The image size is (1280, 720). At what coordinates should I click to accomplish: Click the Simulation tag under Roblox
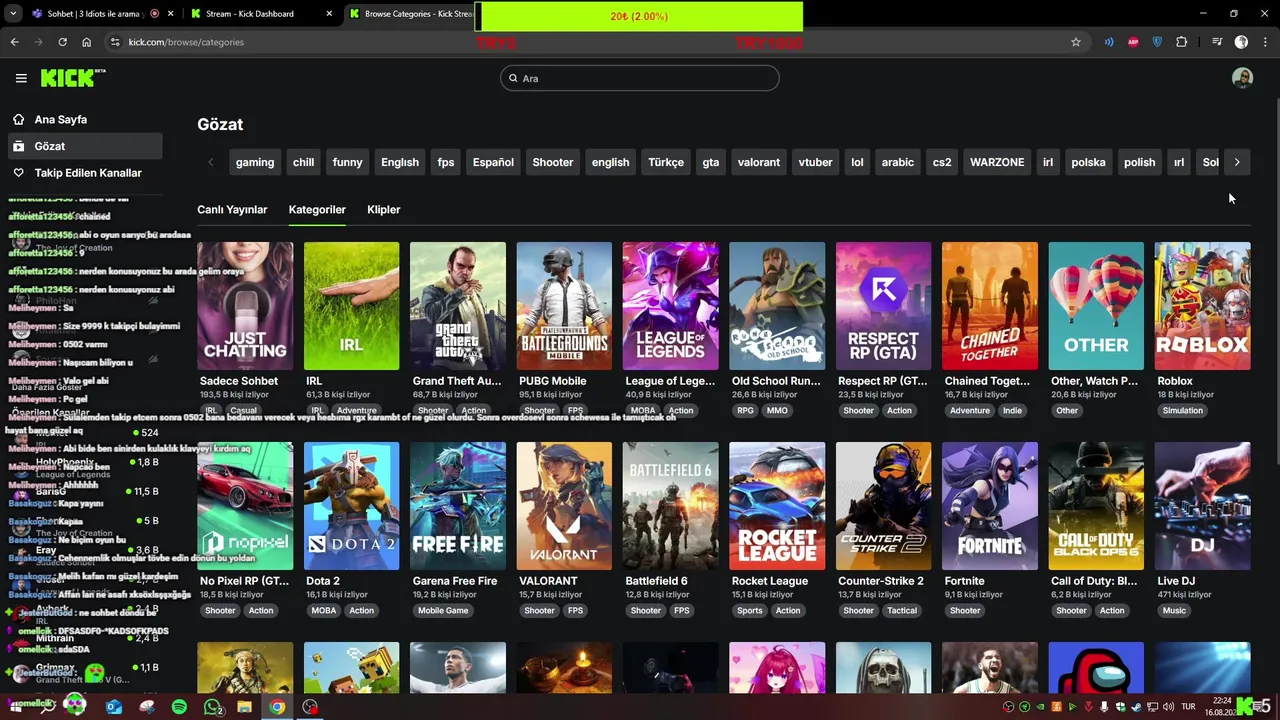(x=1183, y=410)
